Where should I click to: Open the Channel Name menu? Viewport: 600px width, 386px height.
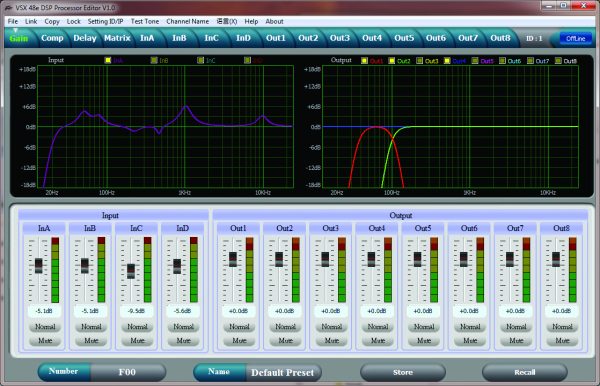[188, 21]
